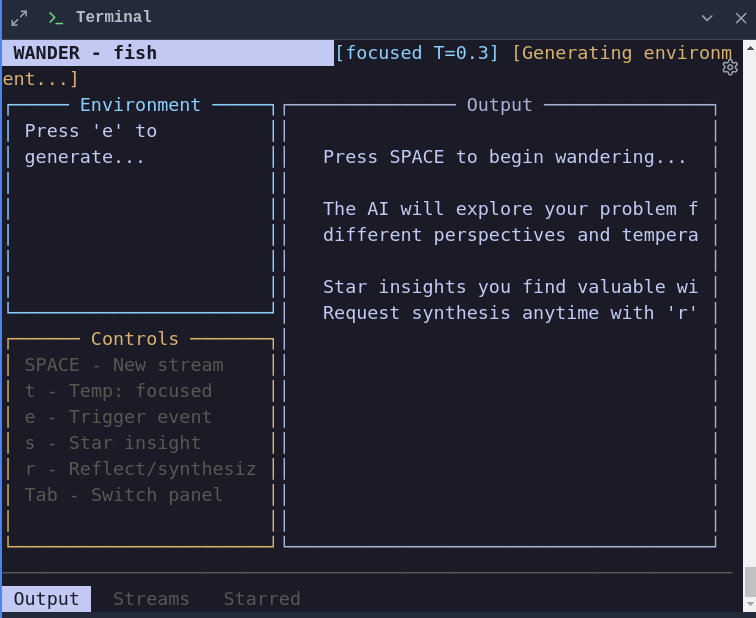Click the vertical scrollbar thumb

point(750,582)
